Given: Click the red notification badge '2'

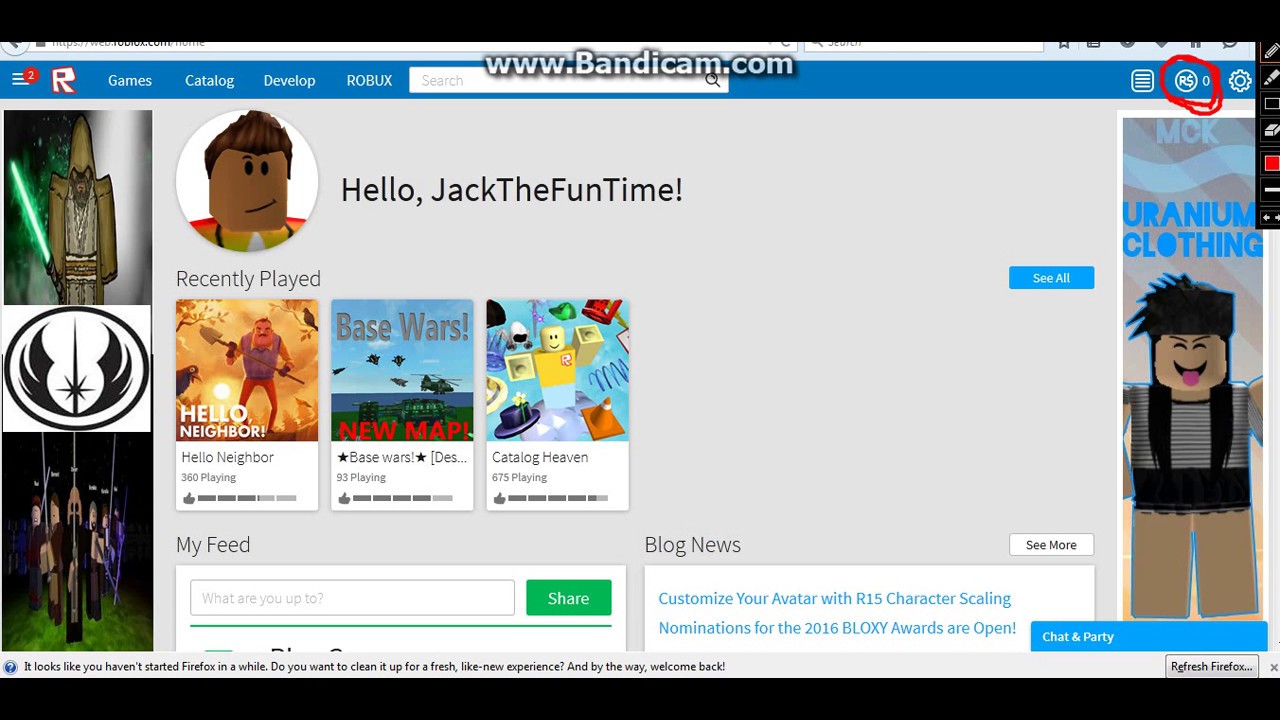Looking at the screenshot, I should [31, 75].
